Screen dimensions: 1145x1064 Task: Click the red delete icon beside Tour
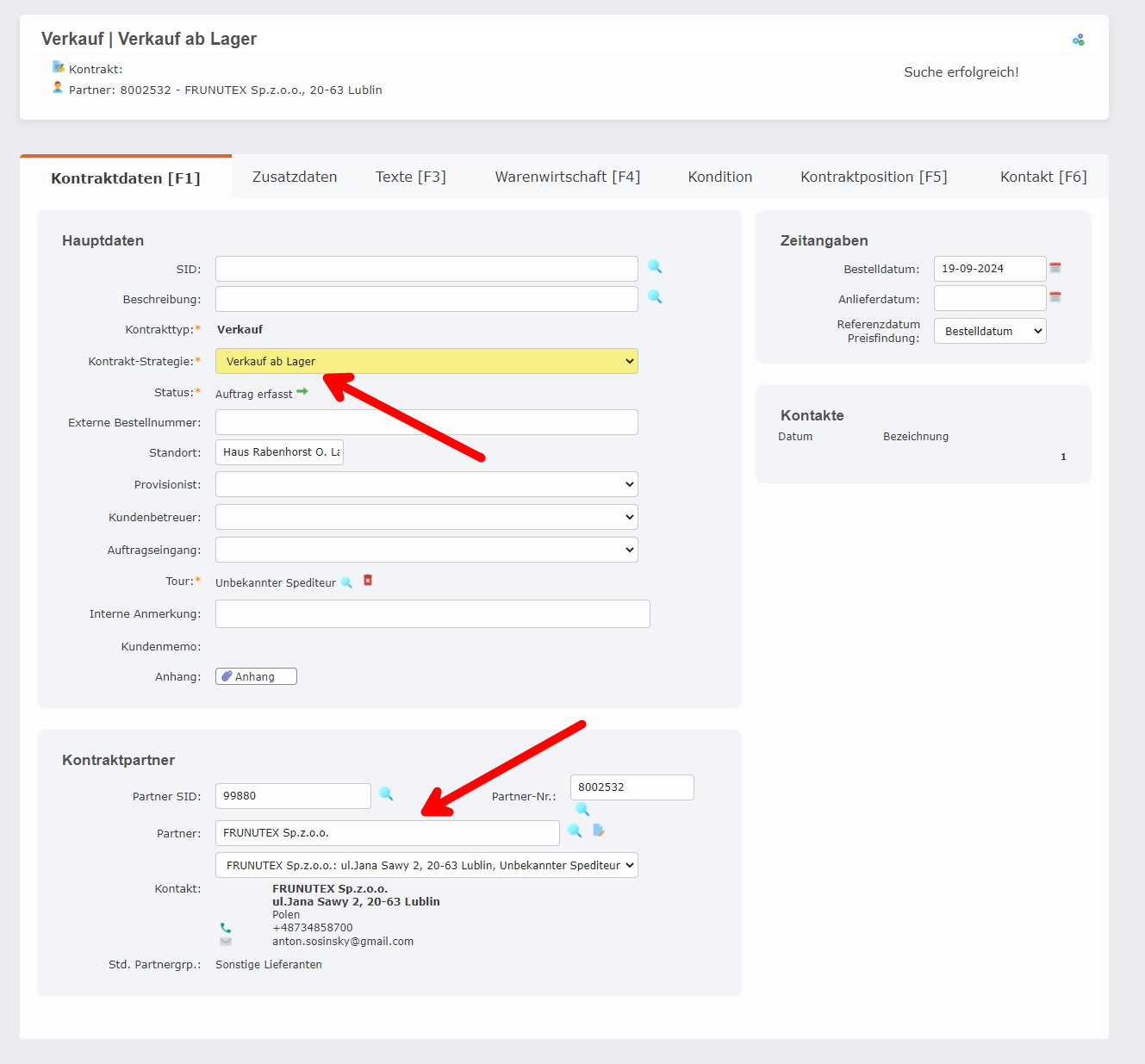[x=368, y=581]
